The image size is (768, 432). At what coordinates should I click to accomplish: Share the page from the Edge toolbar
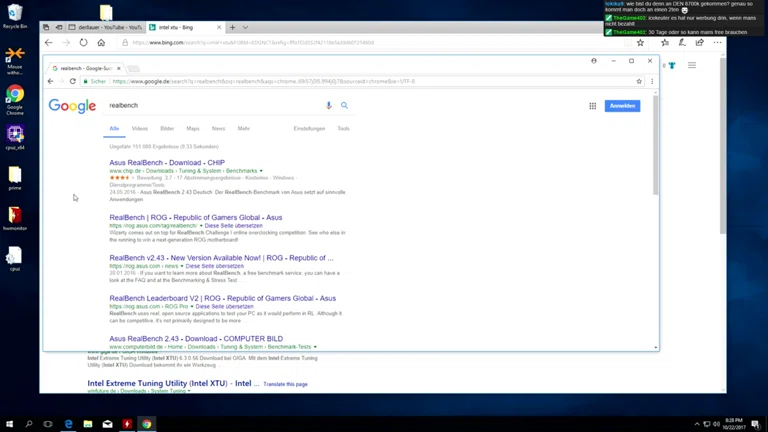[699, 43]
